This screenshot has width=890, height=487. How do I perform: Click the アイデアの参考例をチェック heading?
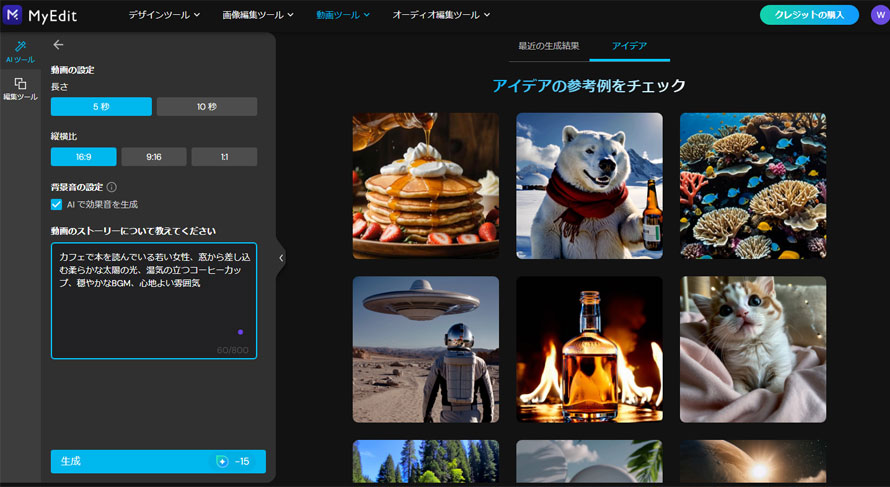(589, 86)
